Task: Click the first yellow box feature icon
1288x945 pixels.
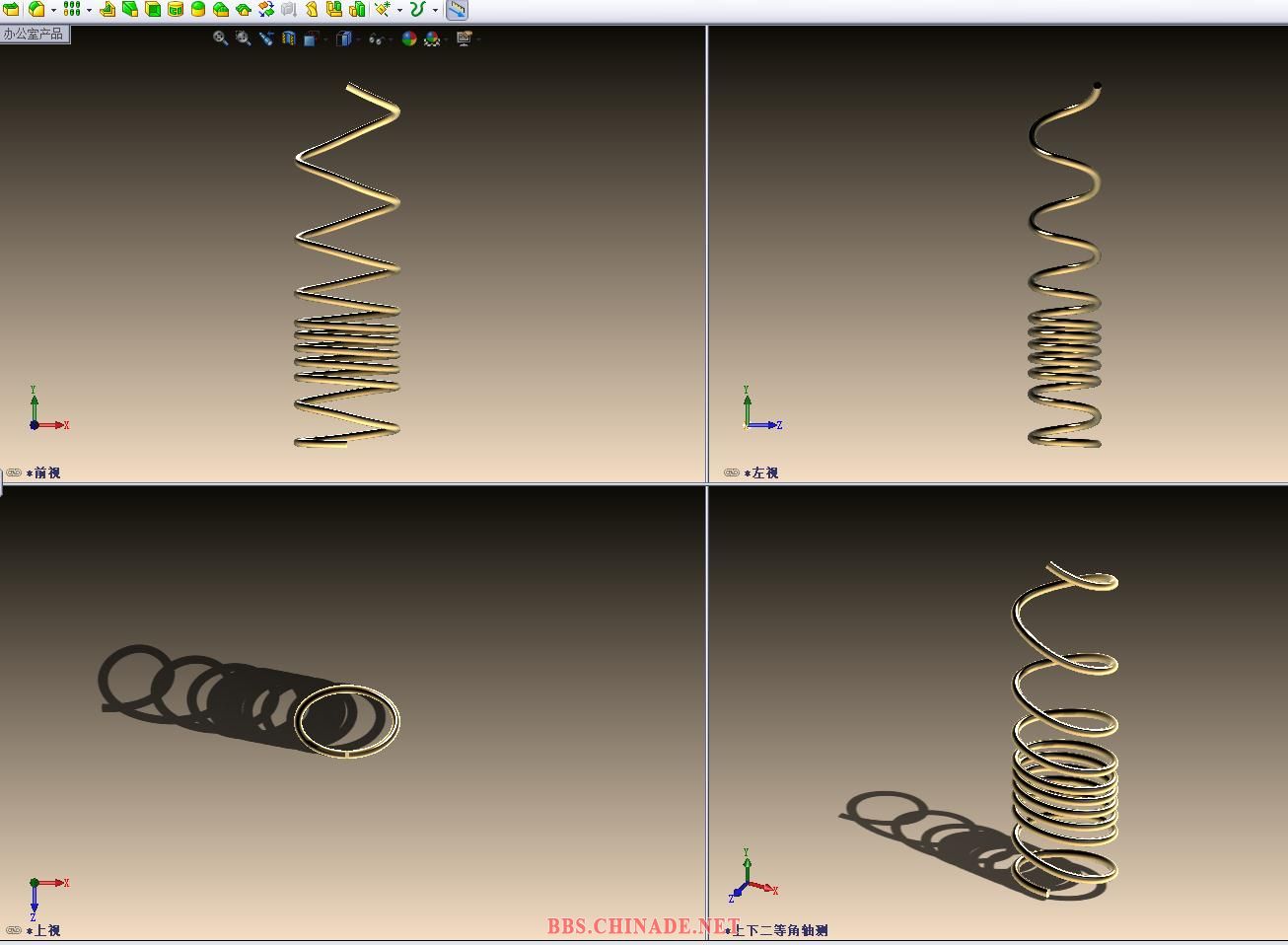Action: [11, 9]
